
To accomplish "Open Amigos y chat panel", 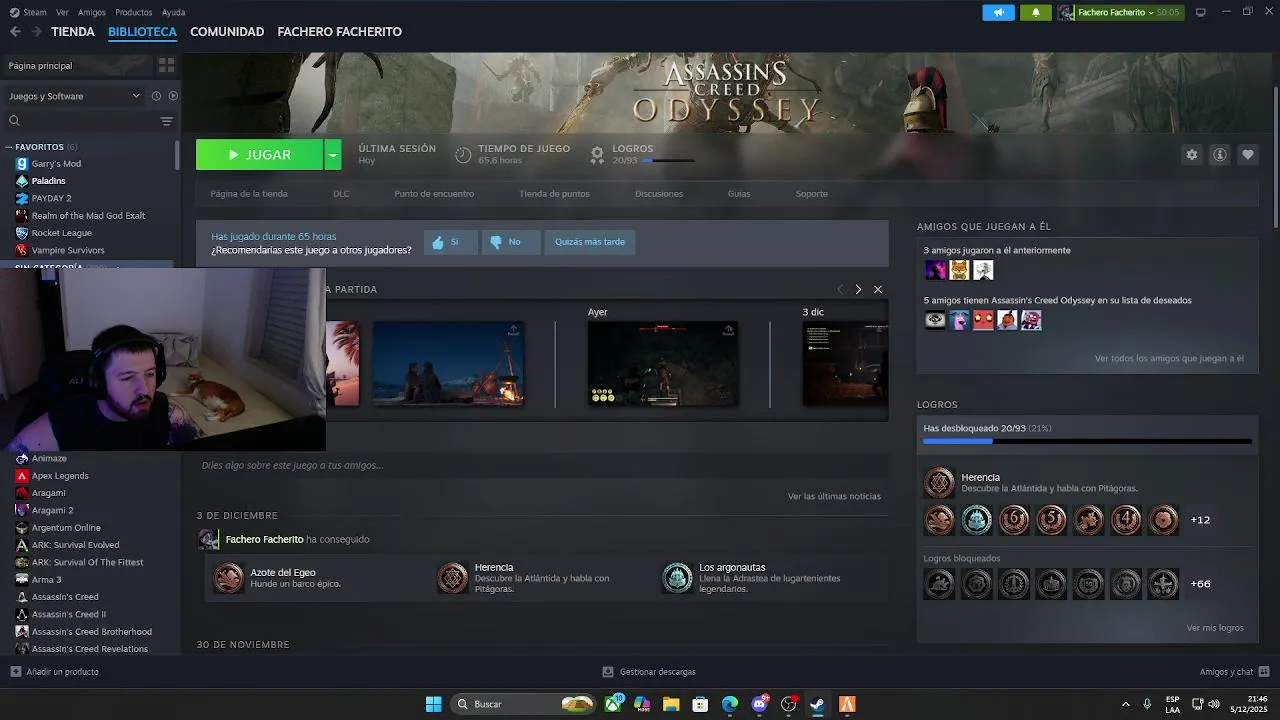I will [x=1234, y=672].
